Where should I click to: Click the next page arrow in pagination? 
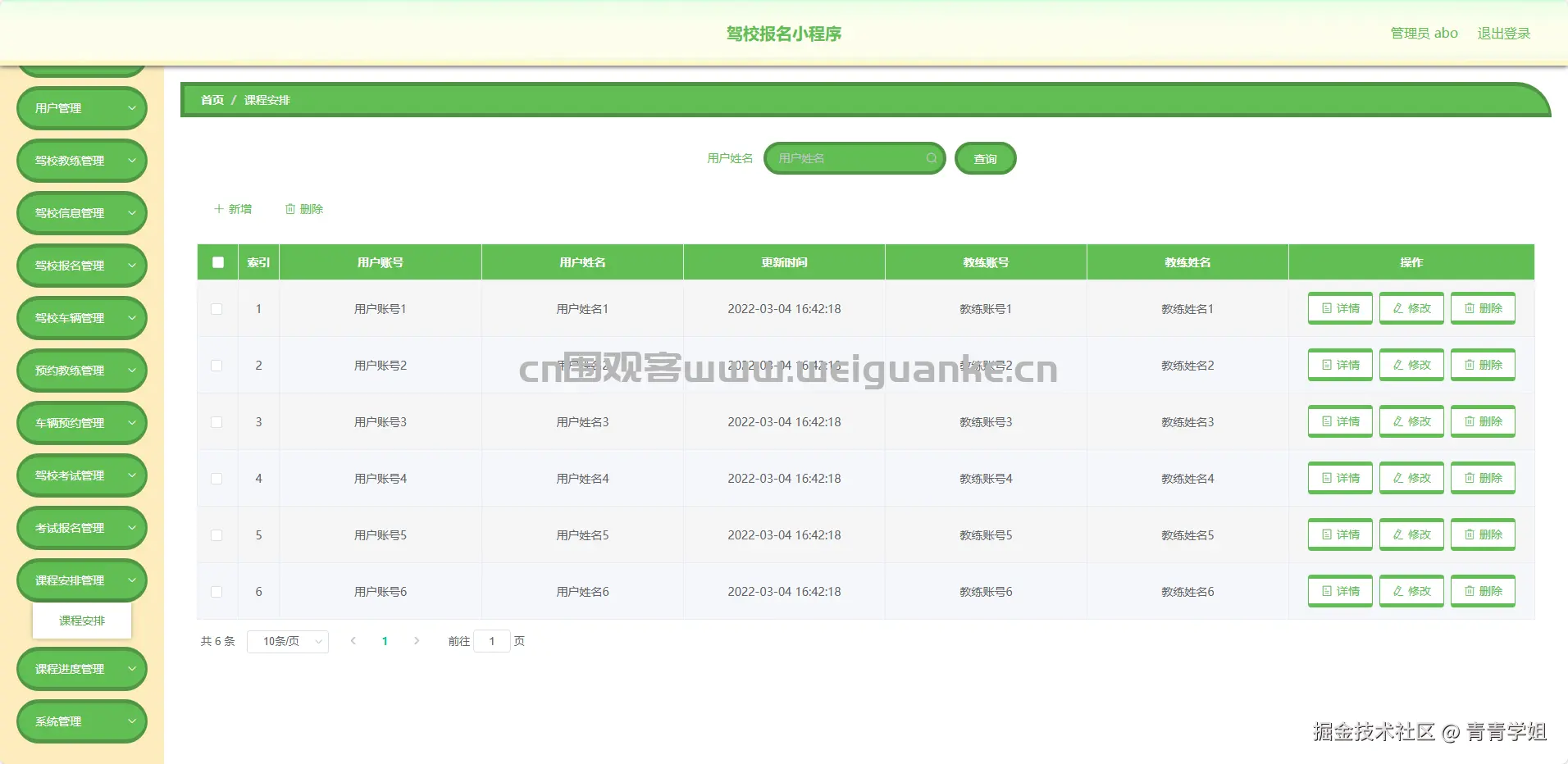(x=417, y=641)
